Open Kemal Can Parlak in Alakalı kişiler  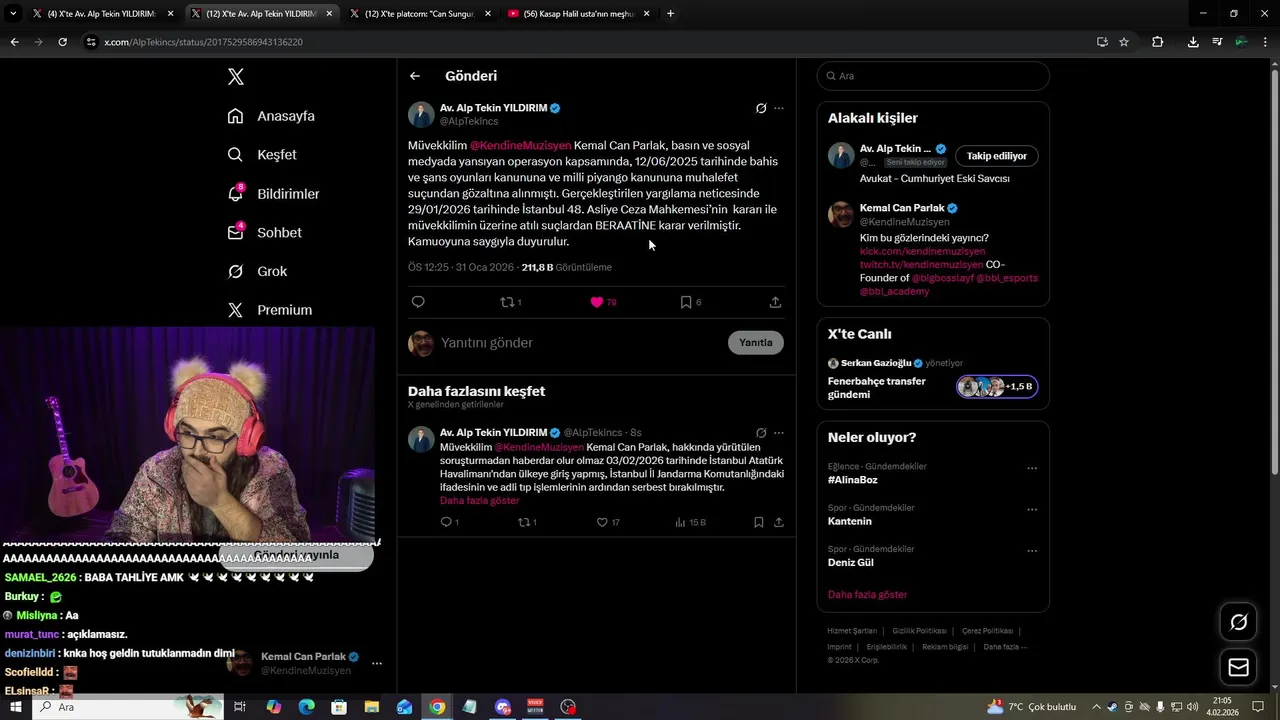pos(903,208)
